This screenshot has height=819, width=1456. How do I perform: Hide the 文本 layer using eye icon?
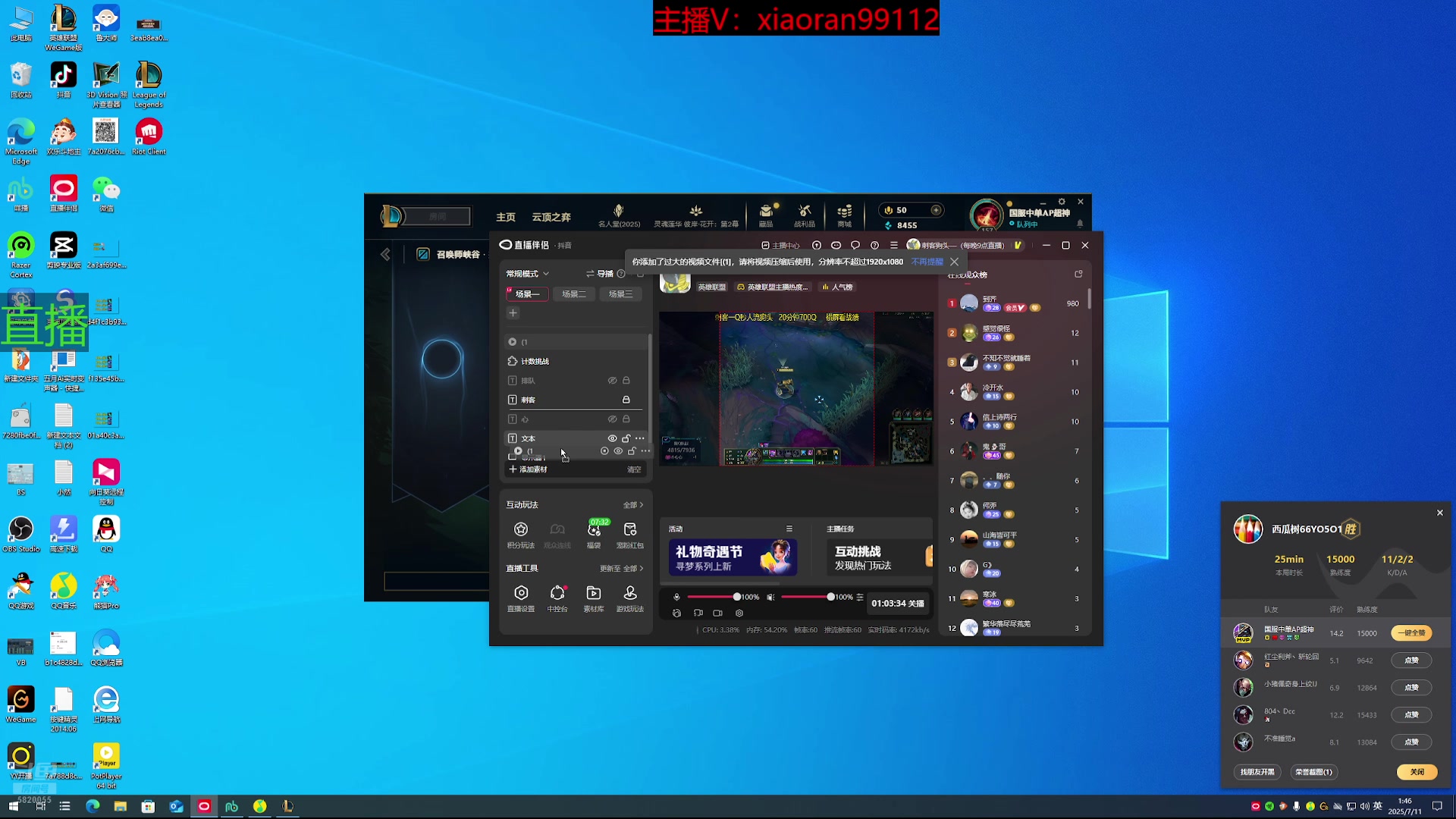tap(612, 438)
